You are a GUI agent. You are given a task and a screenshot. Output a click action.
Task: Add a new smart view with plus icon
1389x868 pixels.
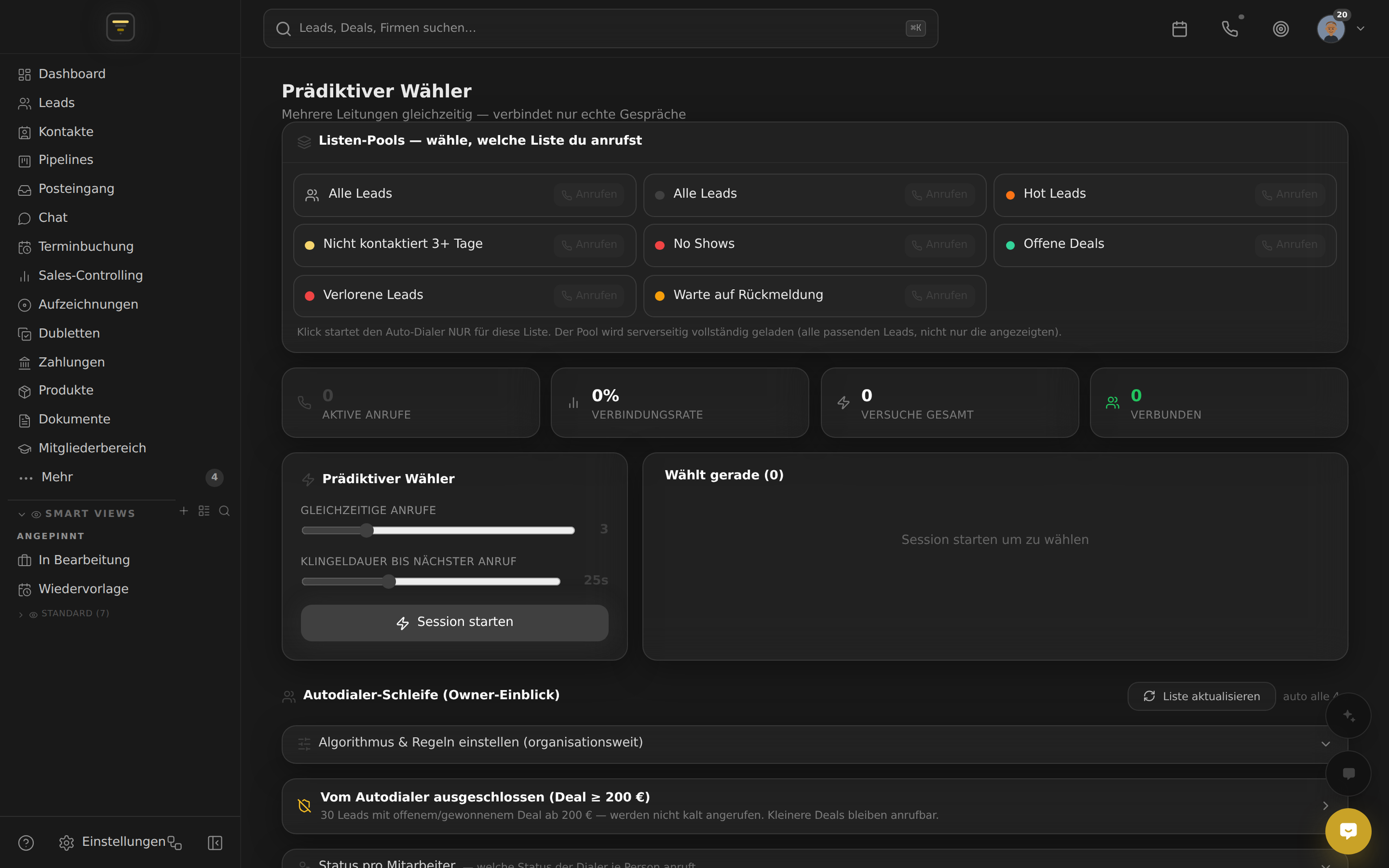click(184, 511)
